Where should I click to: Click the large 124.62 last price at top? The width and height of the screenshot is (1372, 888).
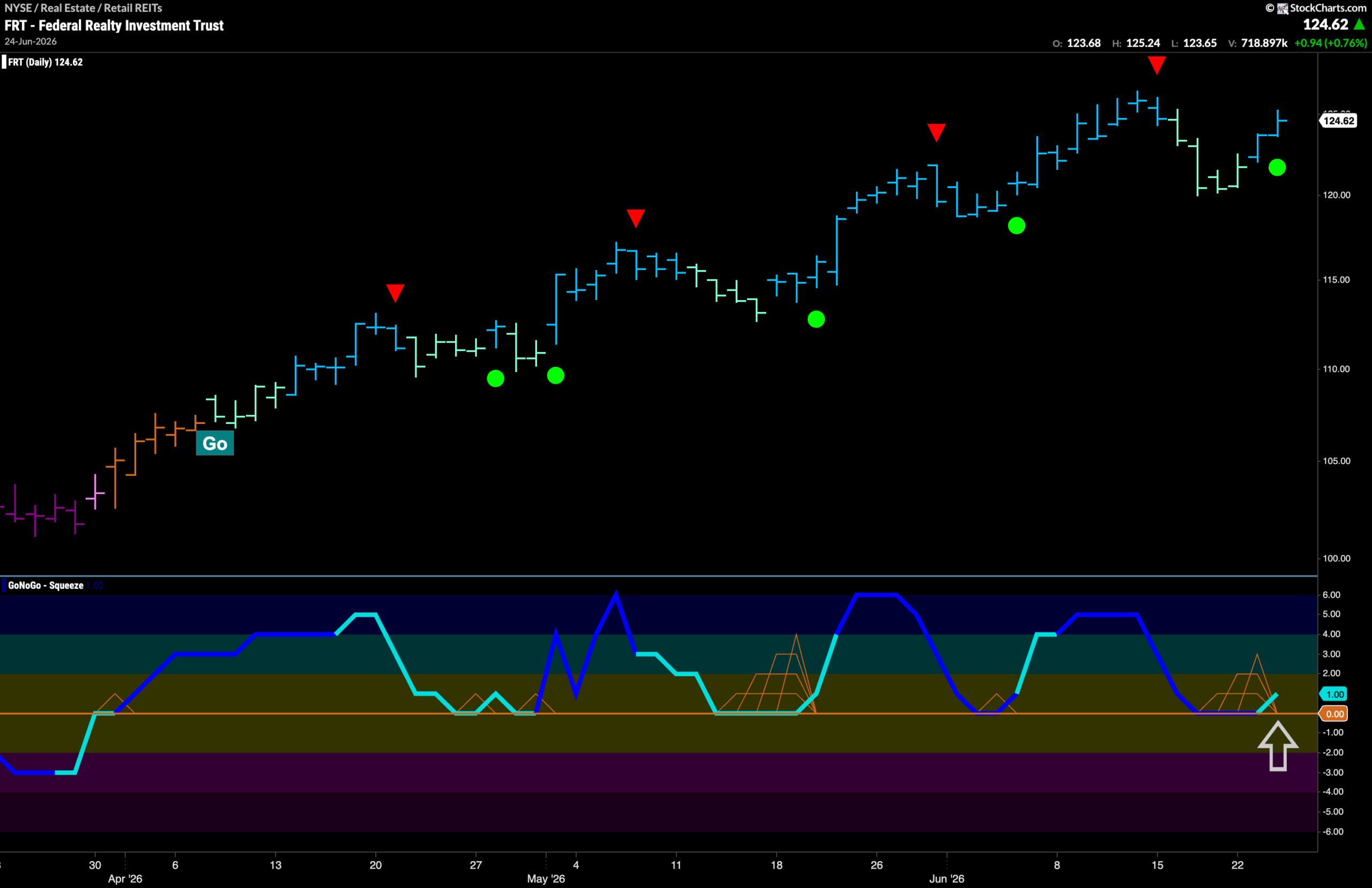coord(1325,24)
